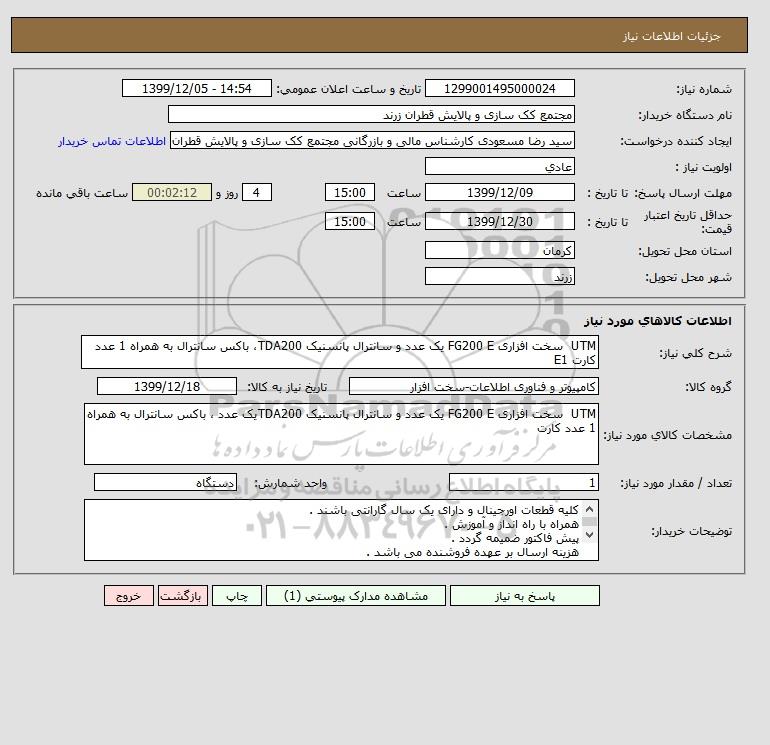Open مشاهده مدارک پیوستی (1) button
Viewport: 770px width, 745px height.
point(356,596)
